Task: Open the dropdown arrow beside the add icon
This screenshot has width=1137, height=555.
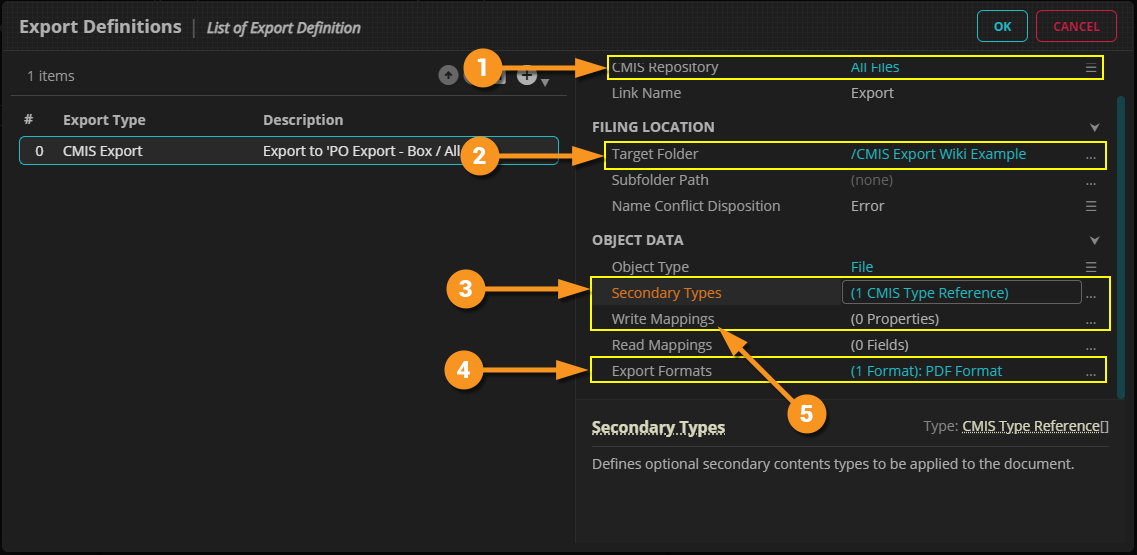Action: [545, 82]
